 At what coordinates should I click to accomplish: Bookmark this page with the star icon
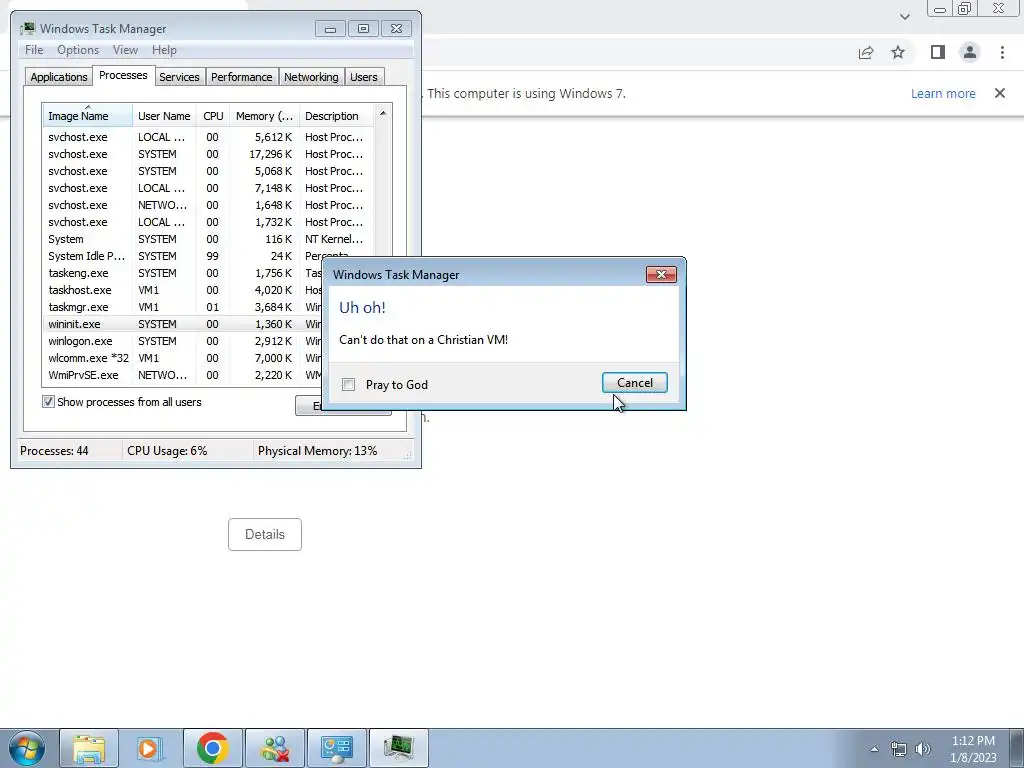898,52
